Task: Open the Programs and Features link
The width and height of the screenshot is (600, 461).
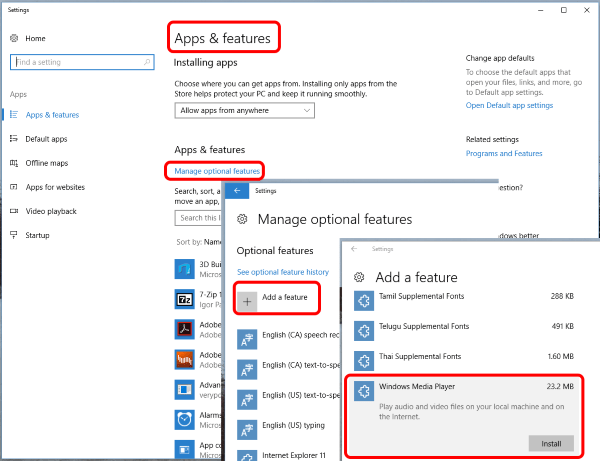Action: [x=504, y=153]
